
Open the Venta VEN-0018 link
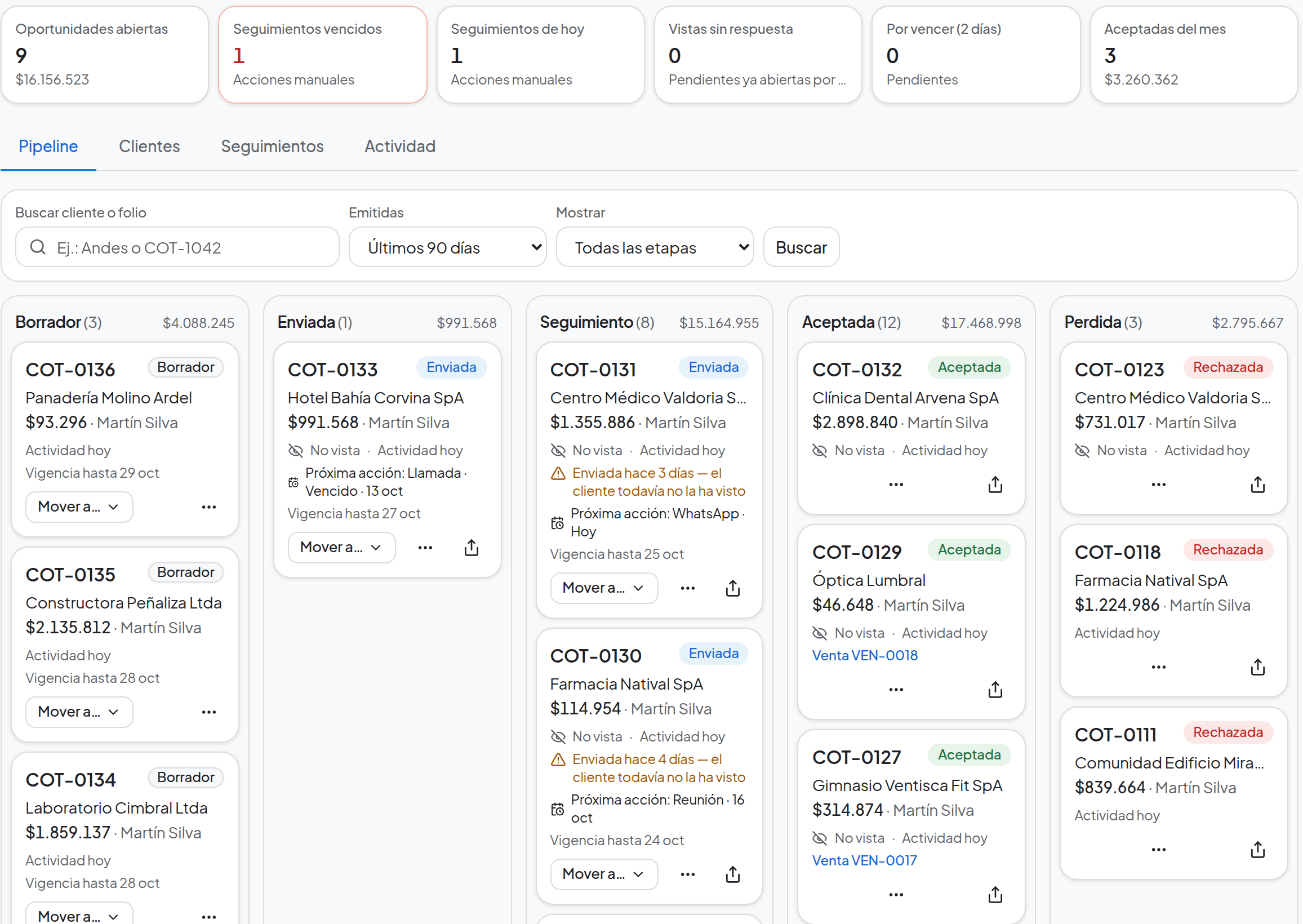[x=865, y=655]
